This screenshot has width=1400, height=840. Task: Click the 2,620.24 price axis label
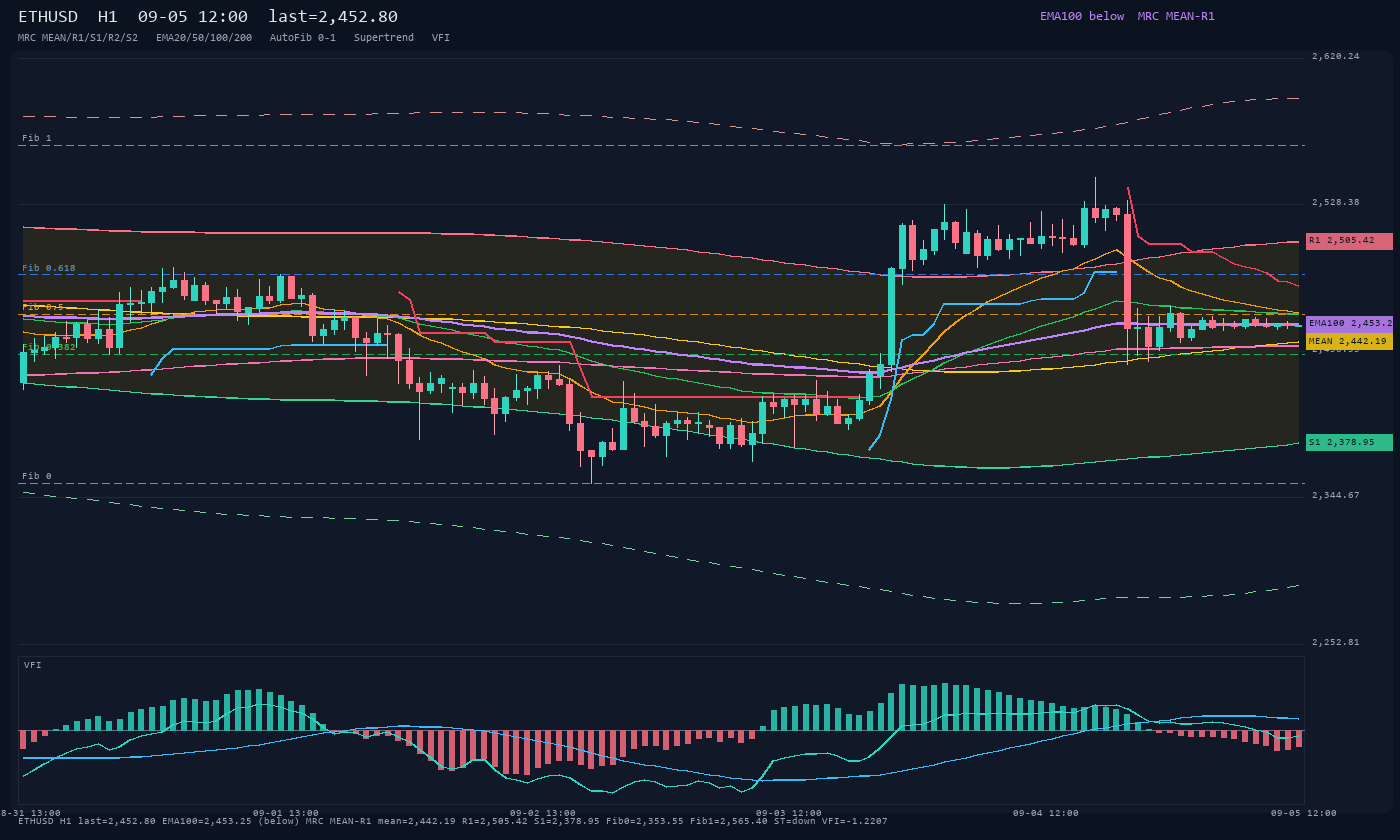pyautogui.click(x=1336, y=56)
